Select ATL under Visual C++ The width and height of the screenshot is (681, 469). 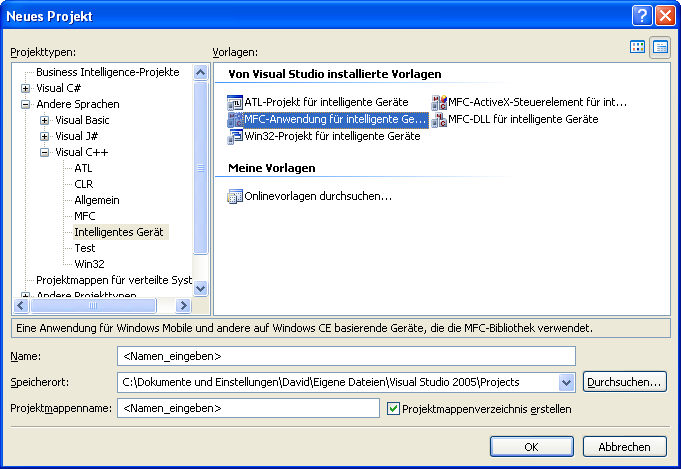[83, 168]
